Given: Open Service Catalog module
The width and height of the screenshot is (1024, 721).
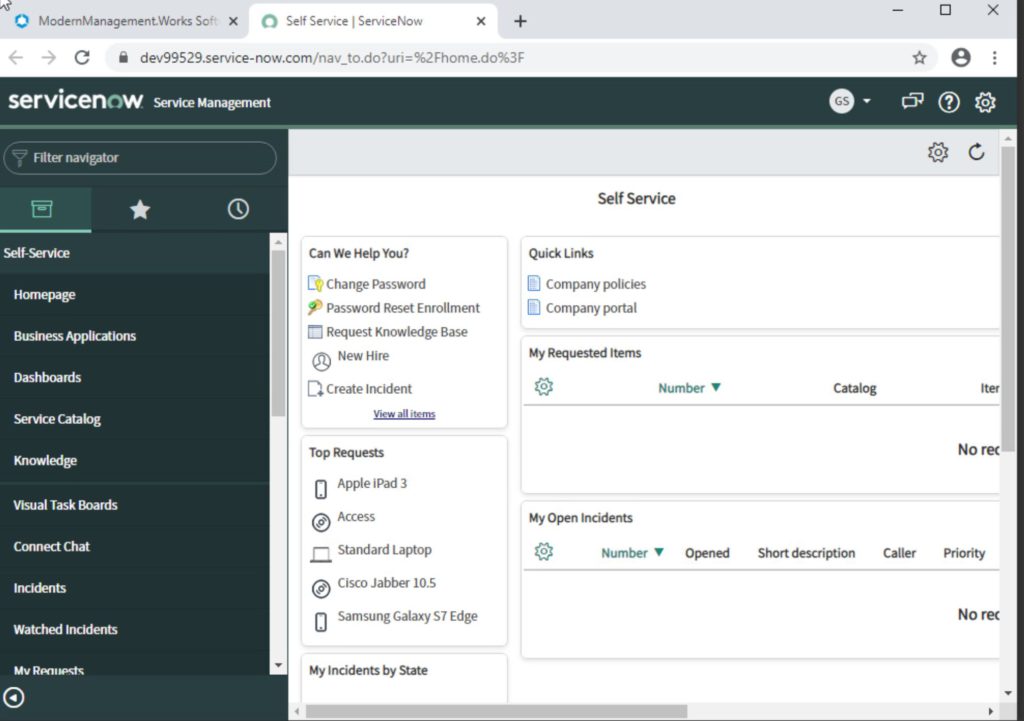Looking at the screenshot, I should click(57, 419).
